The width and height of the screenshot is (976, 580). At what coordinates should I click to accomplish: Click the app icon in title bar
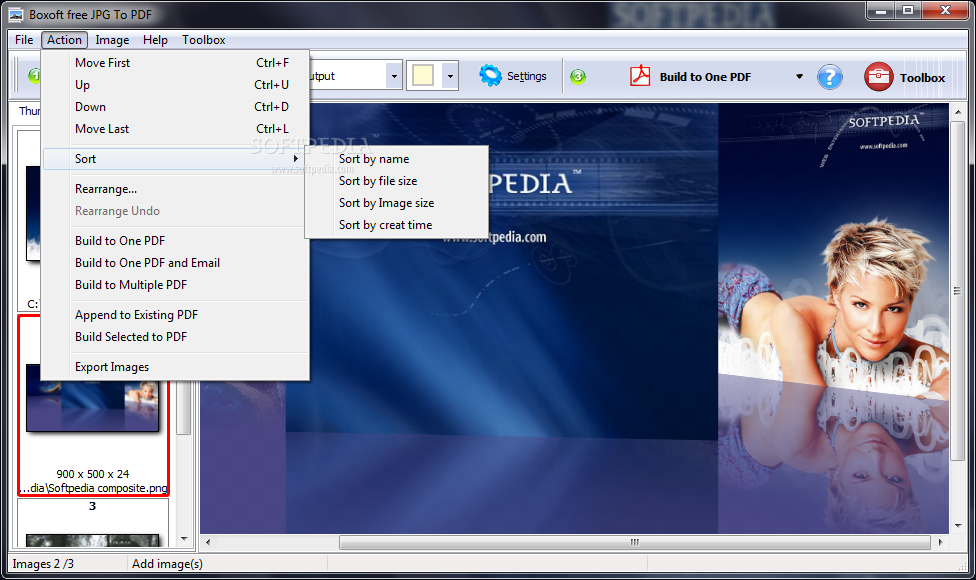point(16,14)
